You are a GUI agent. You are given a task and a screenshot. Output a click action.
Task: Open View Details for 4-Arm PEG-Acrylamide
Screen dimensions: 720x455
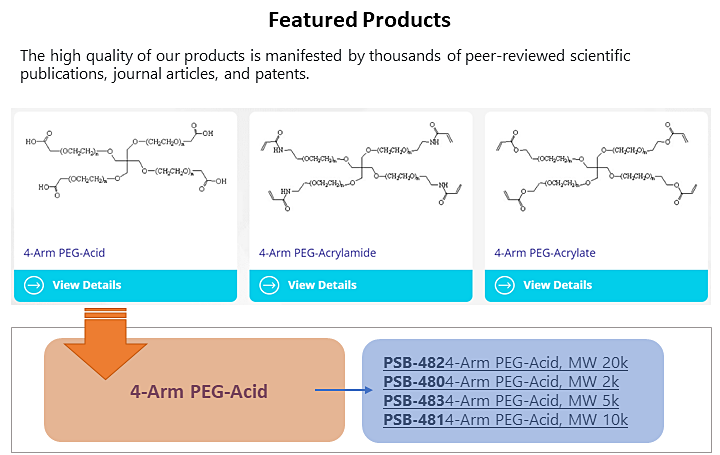click(x=361, y=286)
